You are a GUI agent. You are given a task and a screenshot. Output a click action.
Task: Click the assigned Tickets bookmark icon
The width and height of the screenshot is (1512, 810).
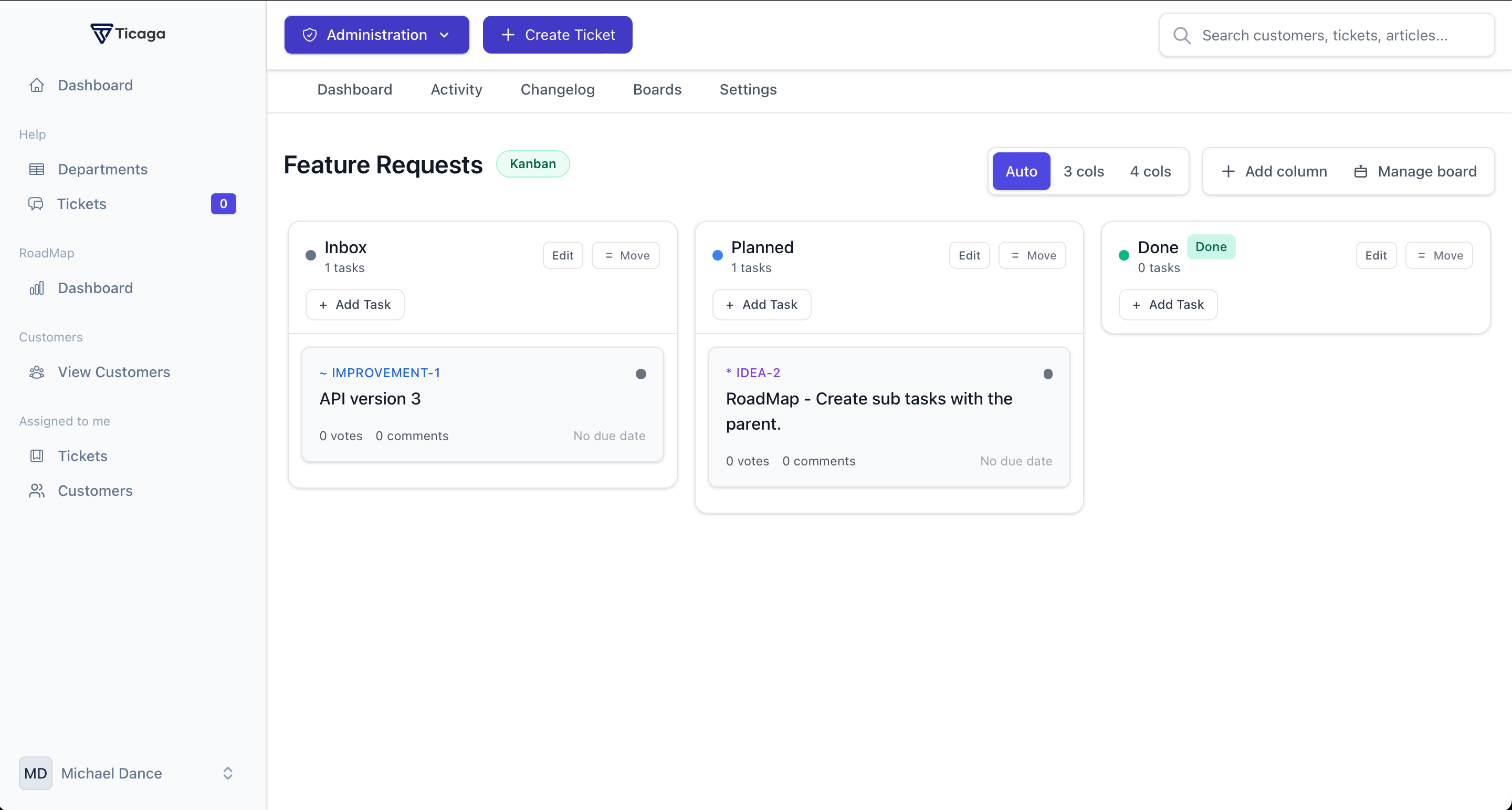pyautogui.click(x=36, y=456)
